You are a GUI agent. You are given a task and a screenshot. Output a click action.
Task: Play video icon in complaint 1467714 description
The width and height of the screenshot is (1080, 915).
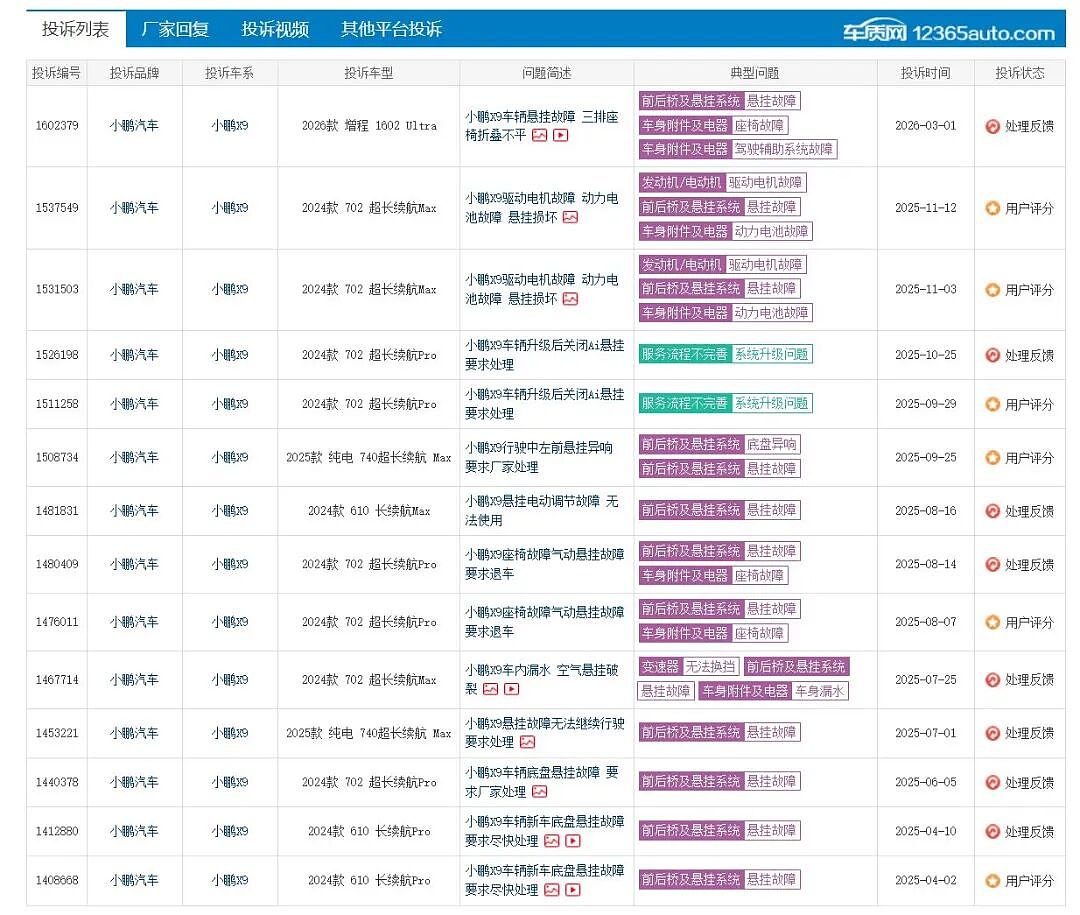pyautogui.click(x=512, y=689)
